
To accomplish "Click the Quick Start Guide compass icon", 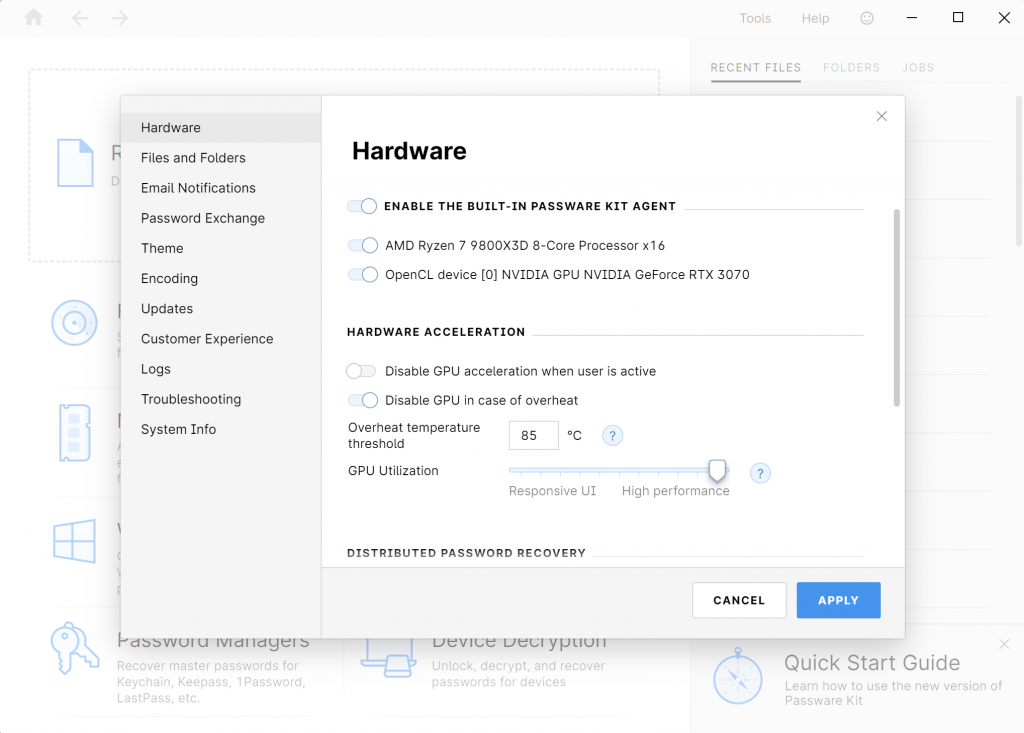I will (x=738, y=677).
